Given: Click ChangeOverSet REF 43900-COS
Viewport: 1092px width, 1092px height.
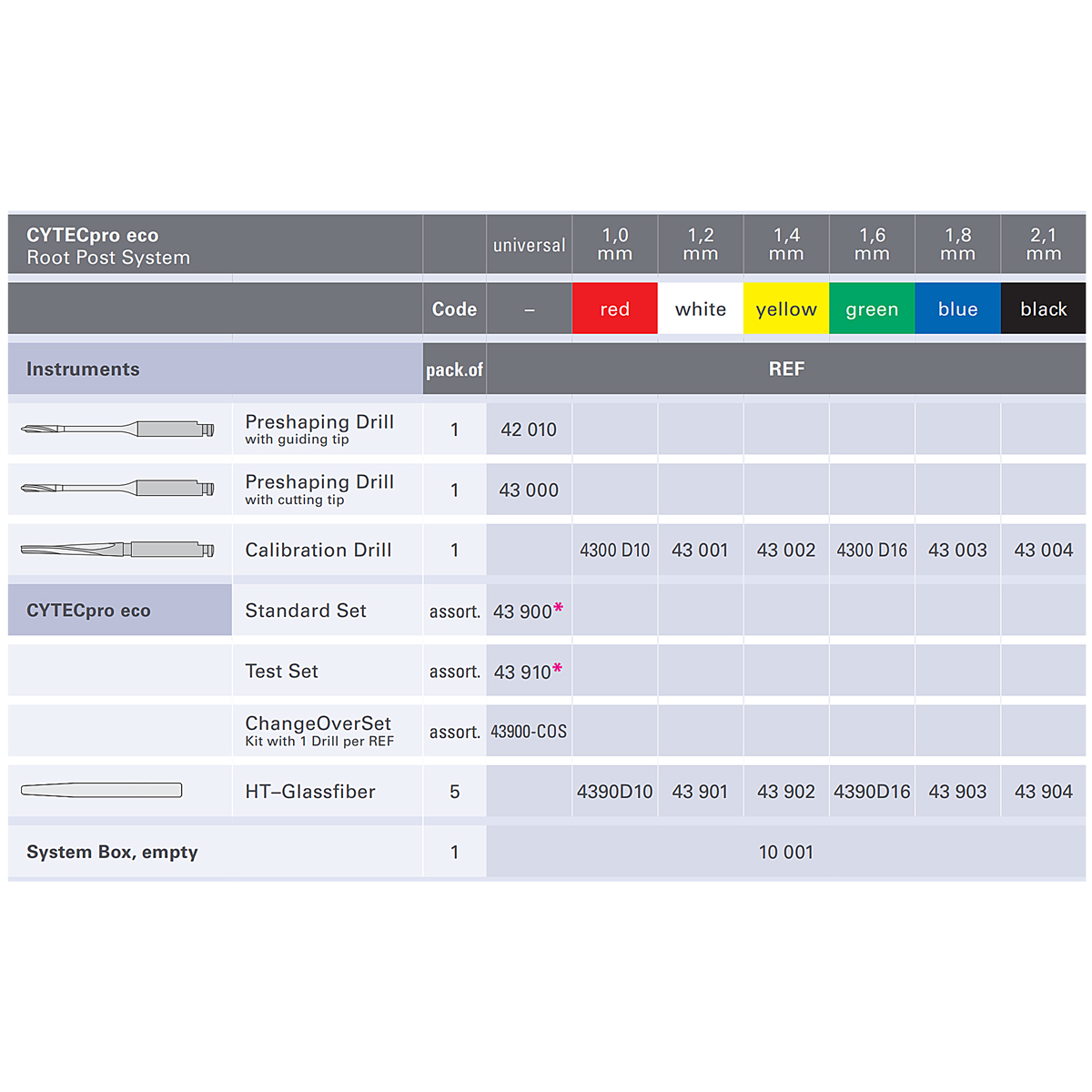Looking at the screenshot, I should click(x=529, y=732).
